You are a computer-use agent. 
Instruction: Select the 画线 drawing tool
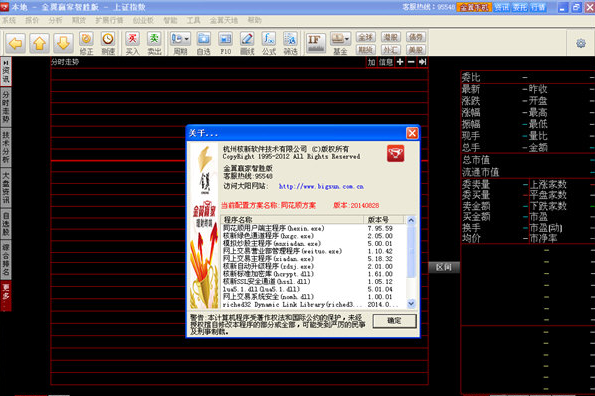pyautogui.click(x=247, y=43)
